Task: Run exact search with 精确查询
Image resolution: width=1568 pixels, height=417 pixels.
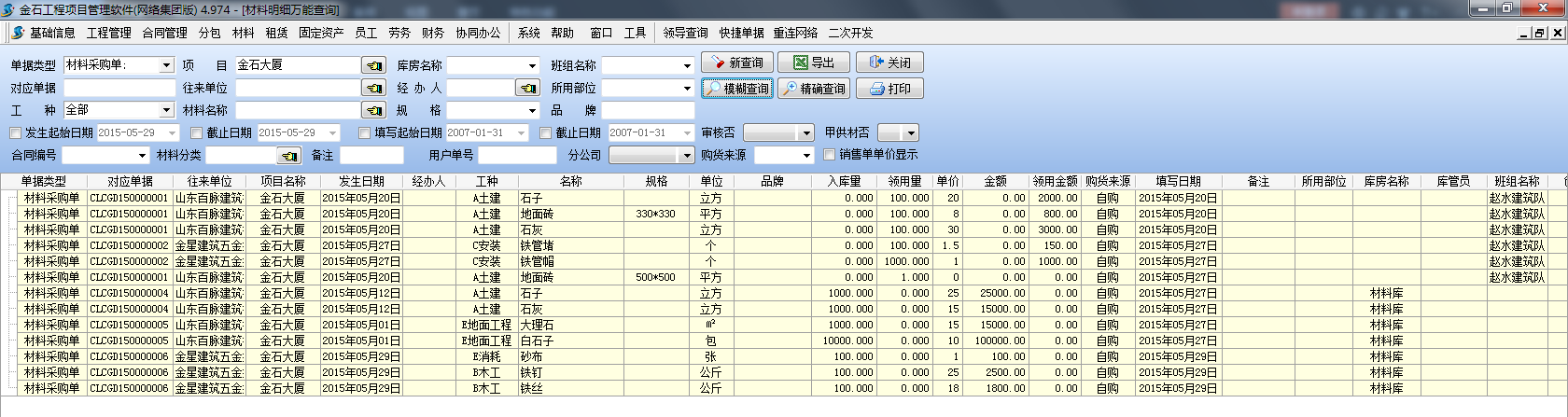Action: 814,89
